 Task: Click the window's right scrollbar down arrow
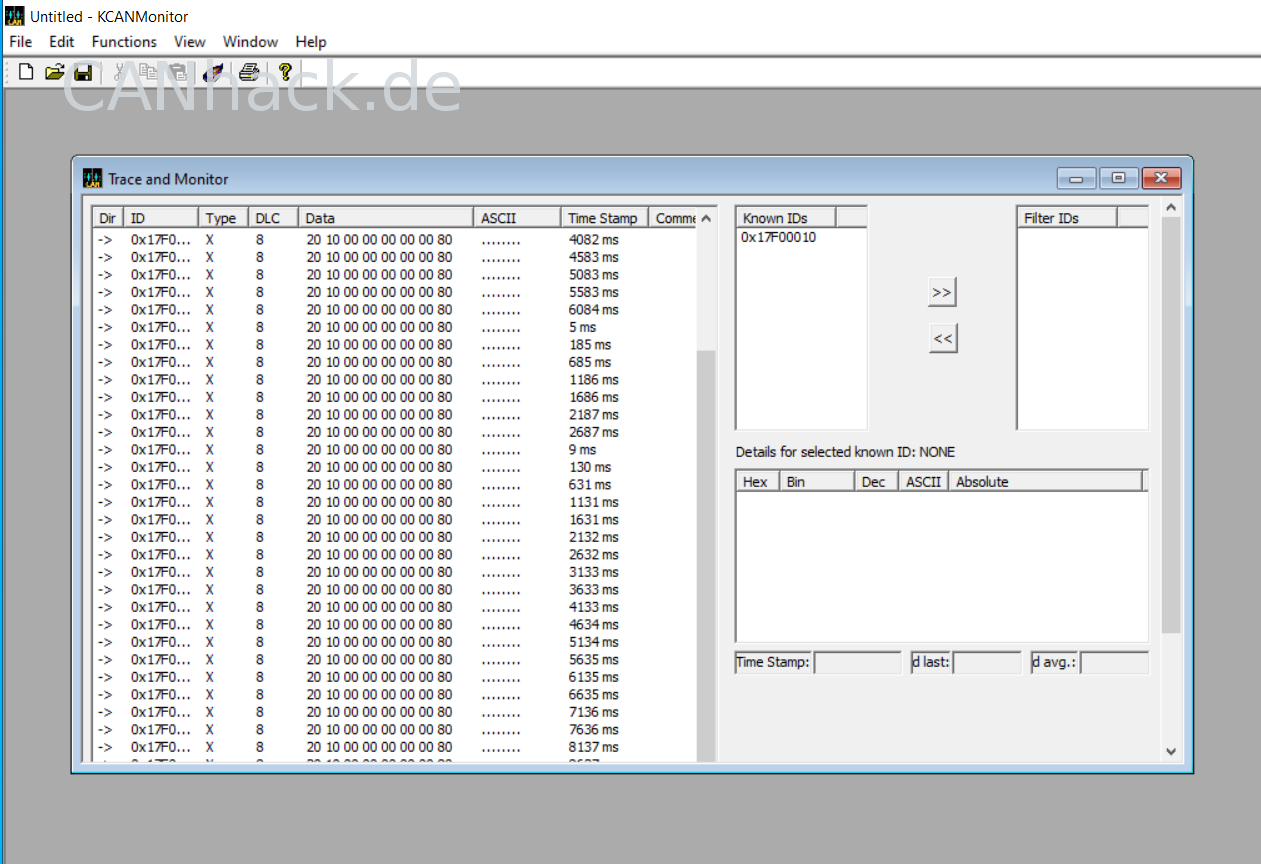[x=1171, y=751]
